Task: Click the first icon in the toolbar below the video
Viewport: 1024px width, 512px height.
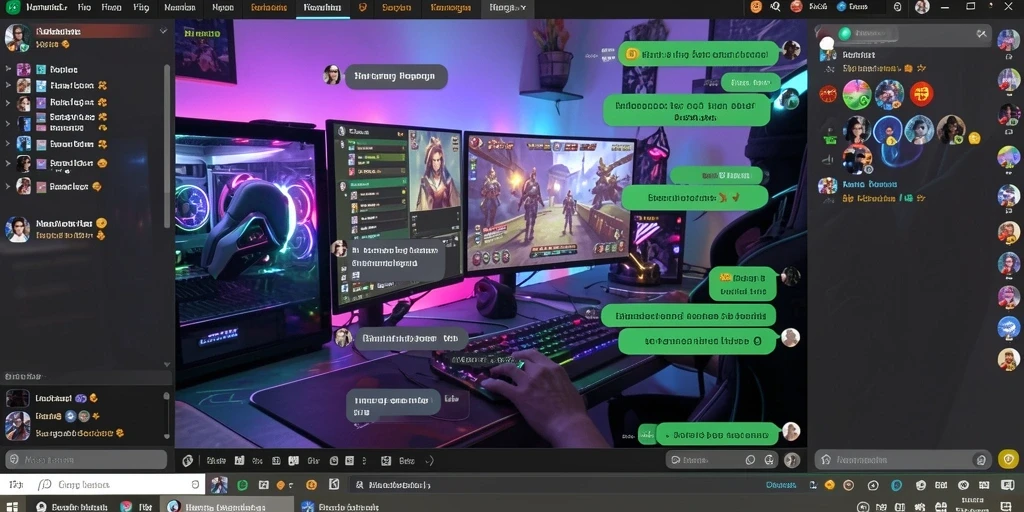Action: [x=187, y=461]
